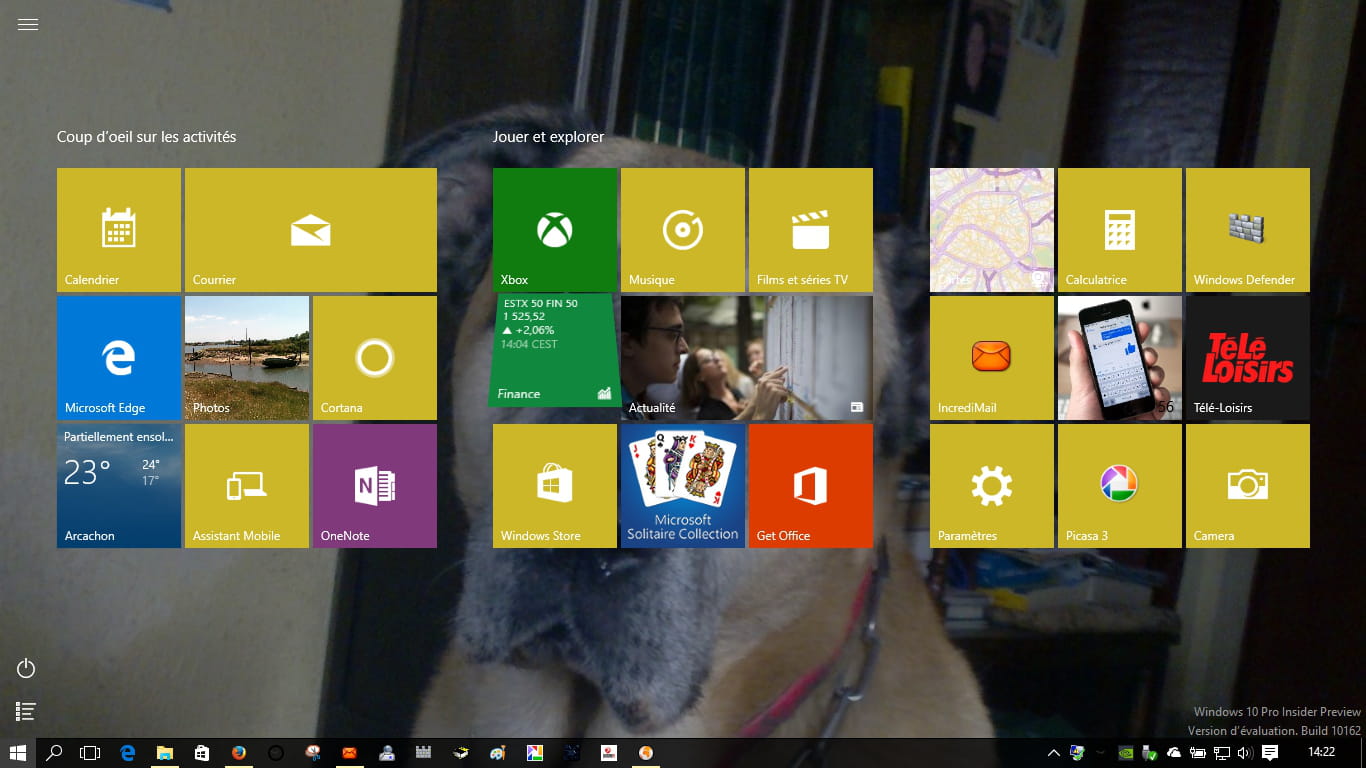Open network tray icon

pyautogui.click(x=1221, y=753)
